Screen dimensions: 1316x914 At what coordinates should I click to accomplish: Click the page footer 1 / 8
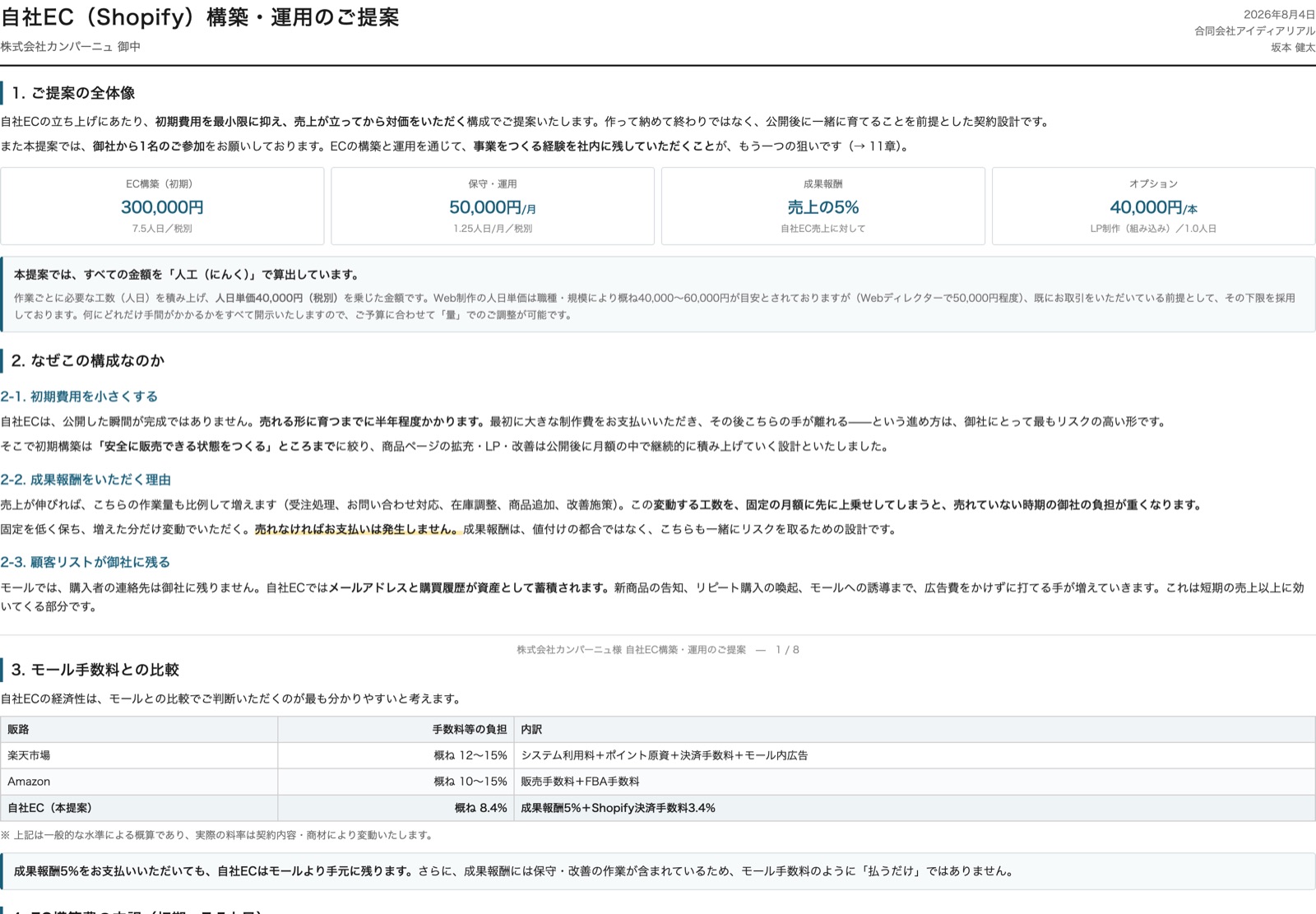[x=787, y=650]
